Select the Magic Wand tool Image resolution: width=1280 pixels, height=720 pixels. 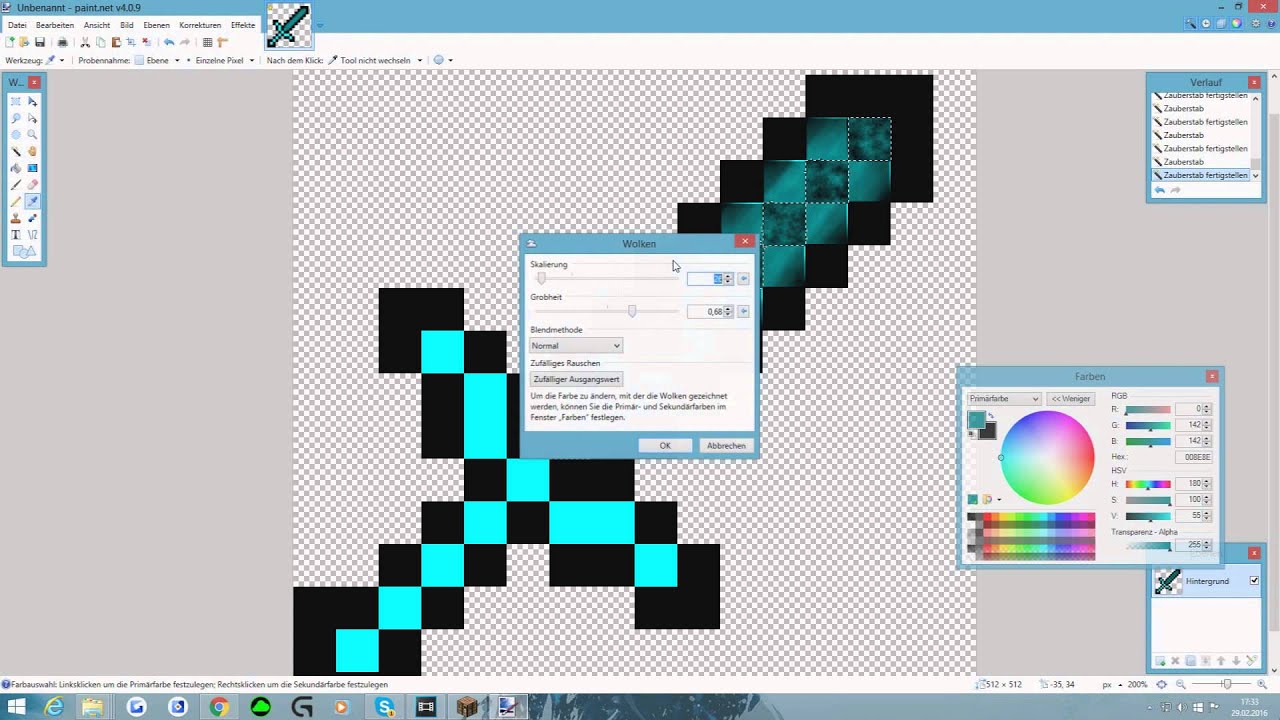(16, 151)
